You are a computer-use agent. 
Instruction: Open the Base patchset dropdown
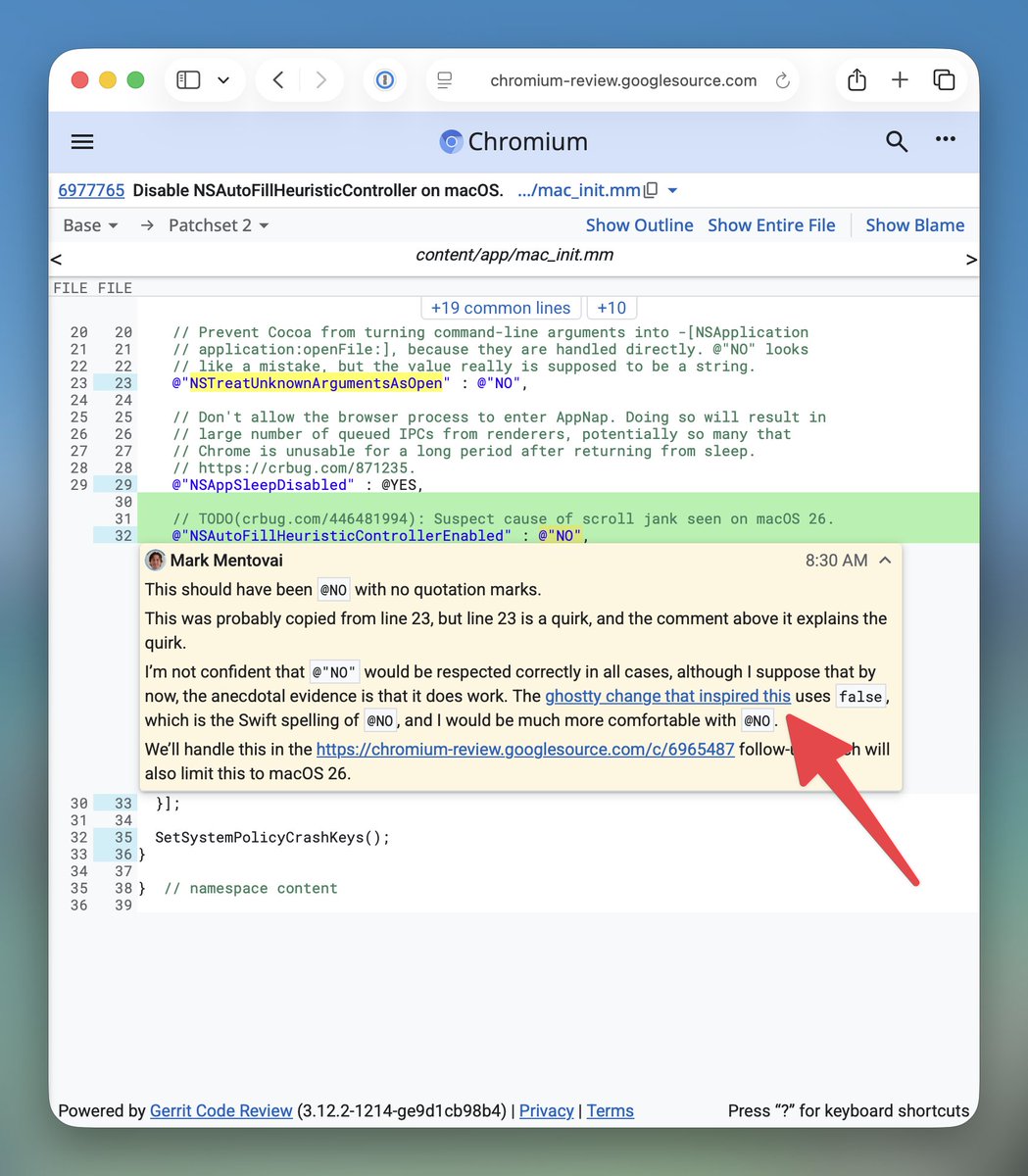point(90,225)
